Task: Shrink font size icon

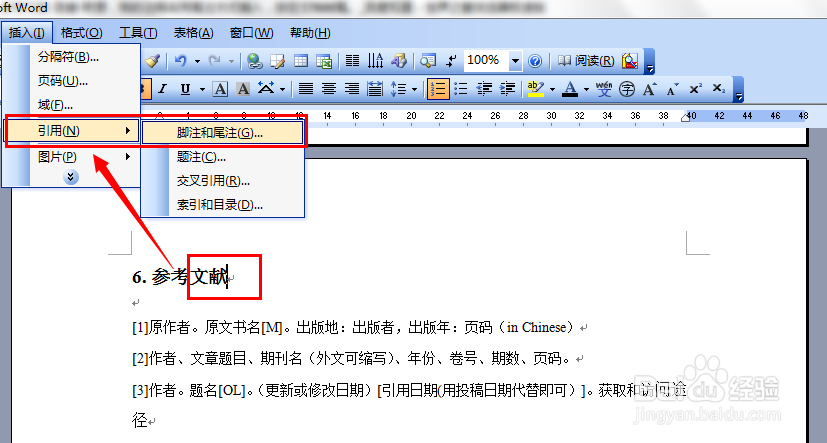Action: click(x=672, y=90)
